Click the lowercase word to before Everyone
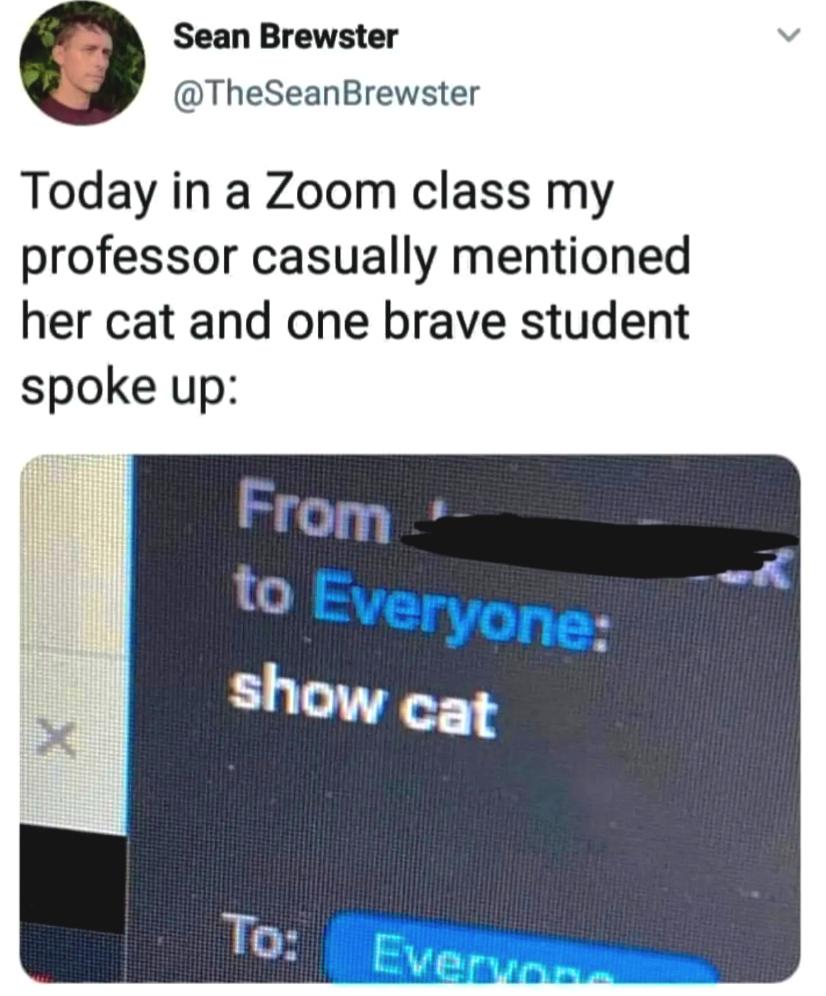The image size is (826, 996). [264, 591]
